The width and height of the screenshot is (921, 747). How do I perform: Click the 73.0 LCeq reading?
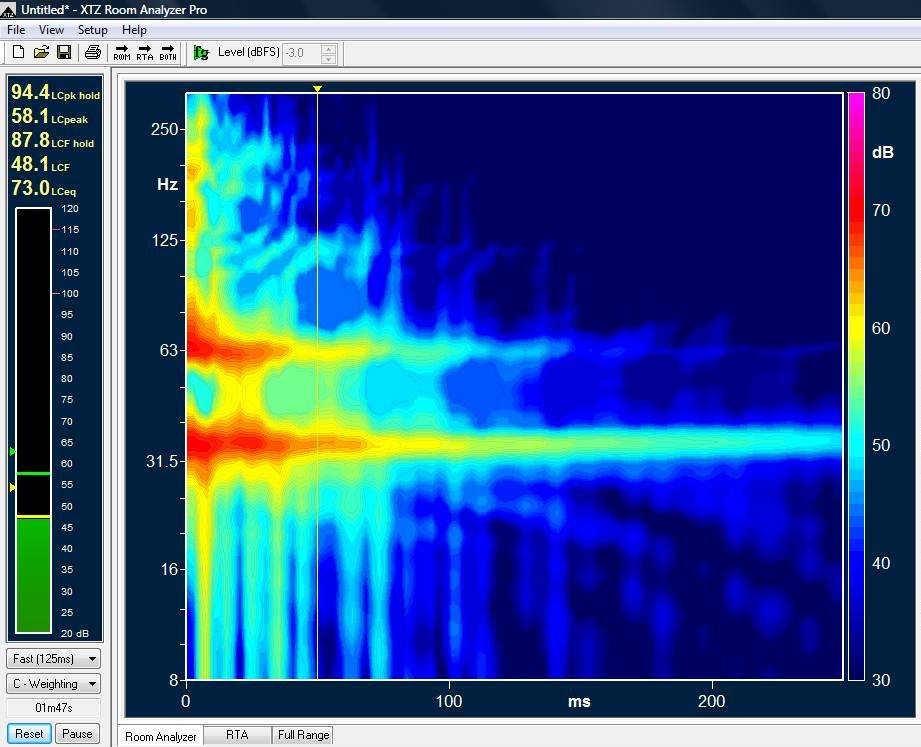click(43, 189)
